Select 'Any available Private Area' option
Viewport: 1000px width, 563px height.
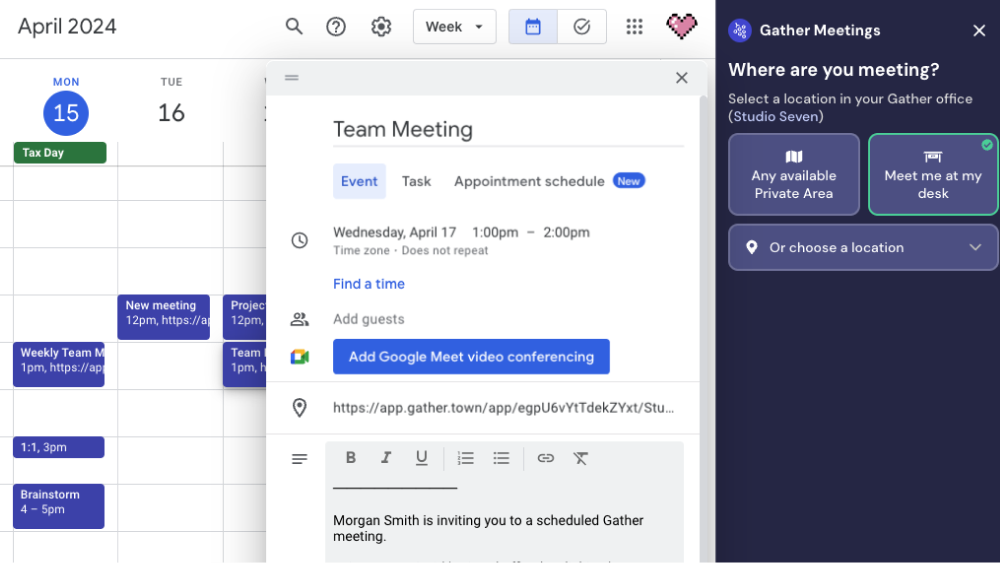(x=794, y=174)
